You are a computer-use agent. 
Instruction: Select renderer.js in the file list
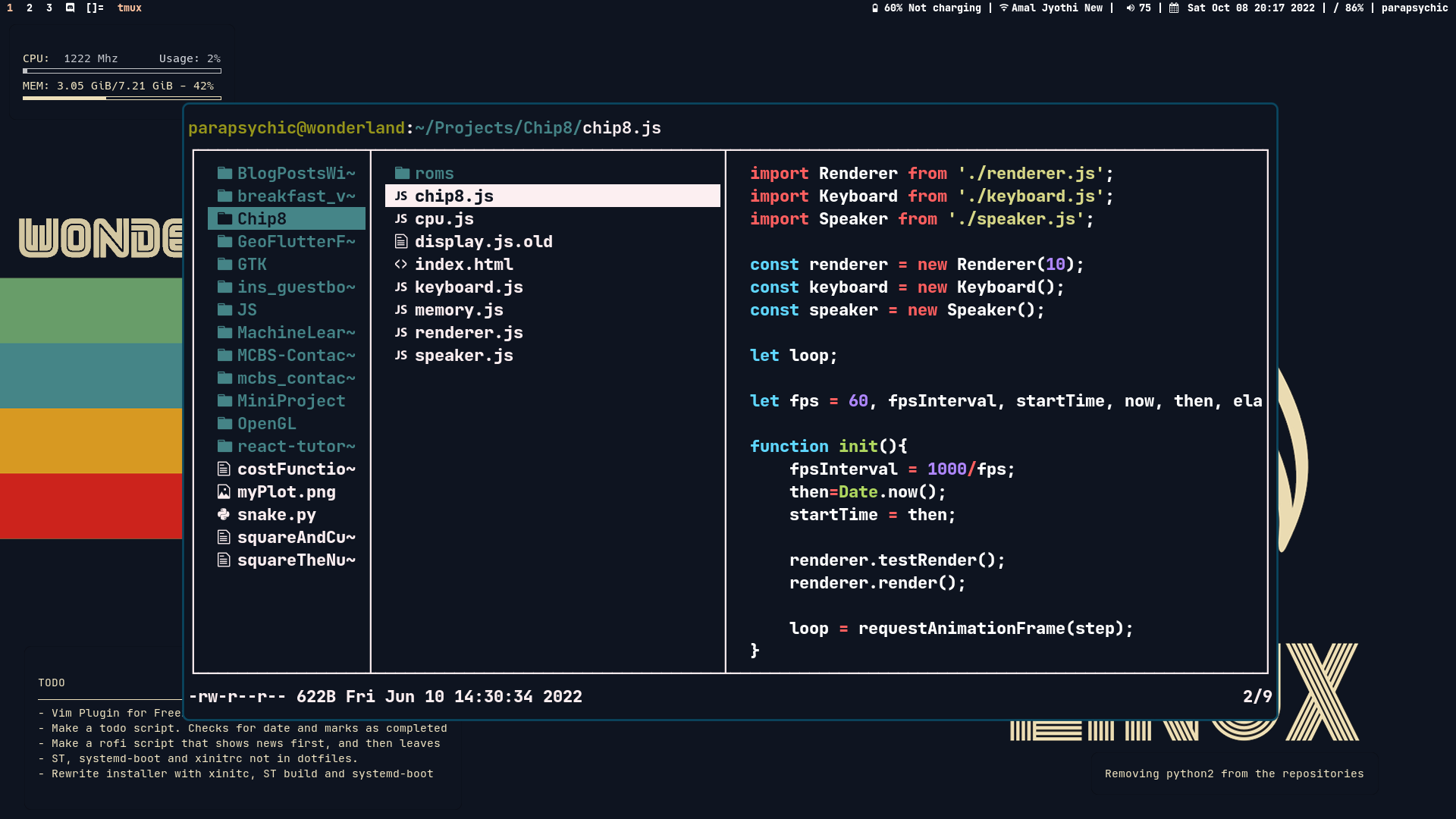468,333
